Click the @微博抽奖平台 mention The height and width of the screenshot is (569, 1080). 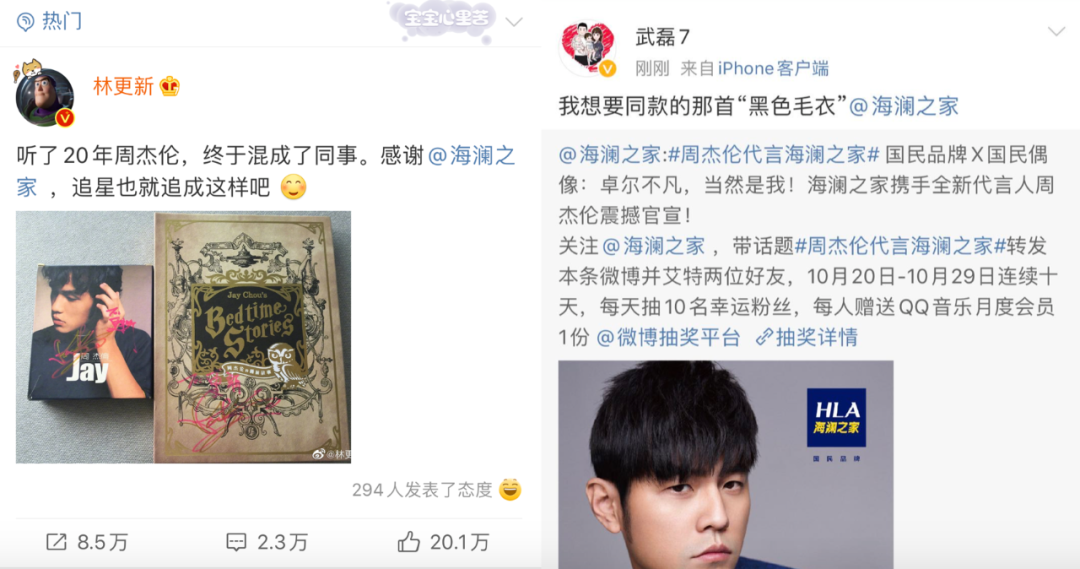click(x=668, y=338)
